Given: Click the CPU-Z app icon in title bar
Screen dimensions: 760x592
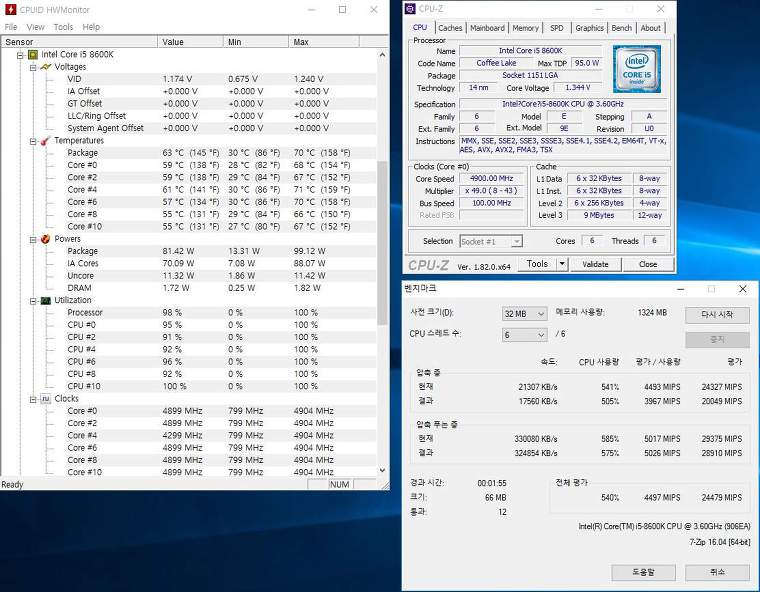Looking at the screenshot, I should click(x=411, y=9).
